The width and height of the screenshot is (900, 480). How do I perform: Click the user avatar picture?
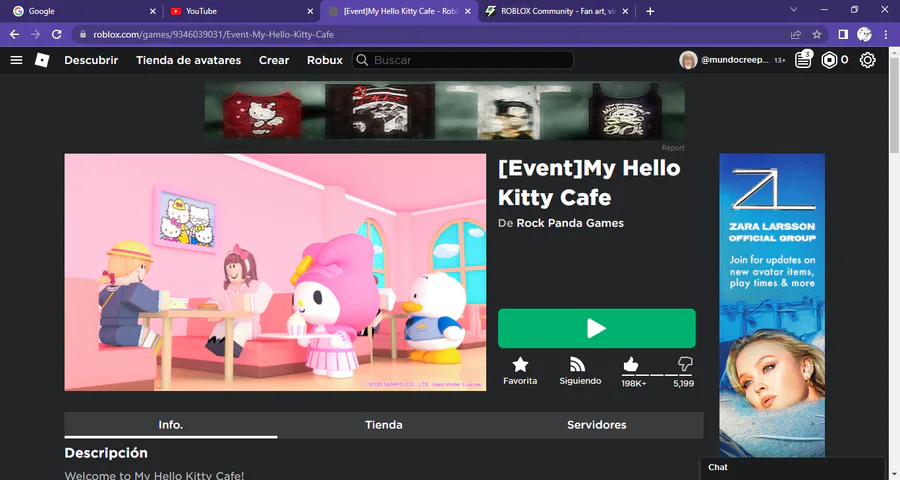tap(688, 60)
